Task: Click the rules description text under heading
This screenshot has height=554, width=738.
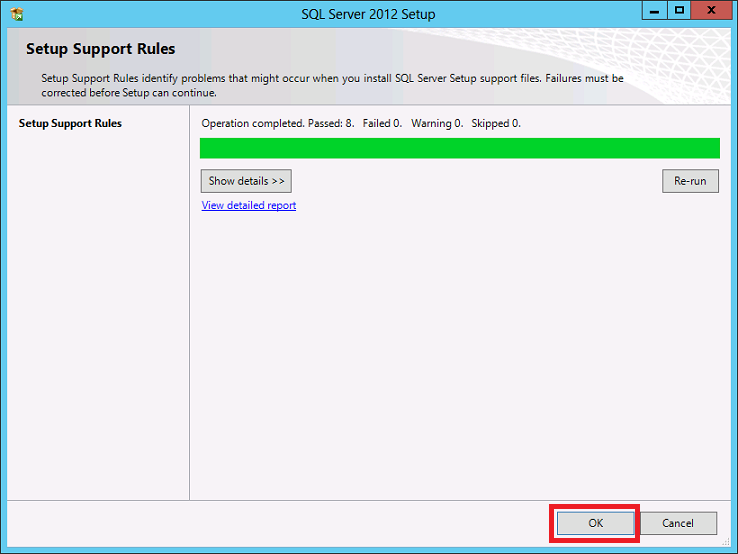Action: [x=332, y=85]
